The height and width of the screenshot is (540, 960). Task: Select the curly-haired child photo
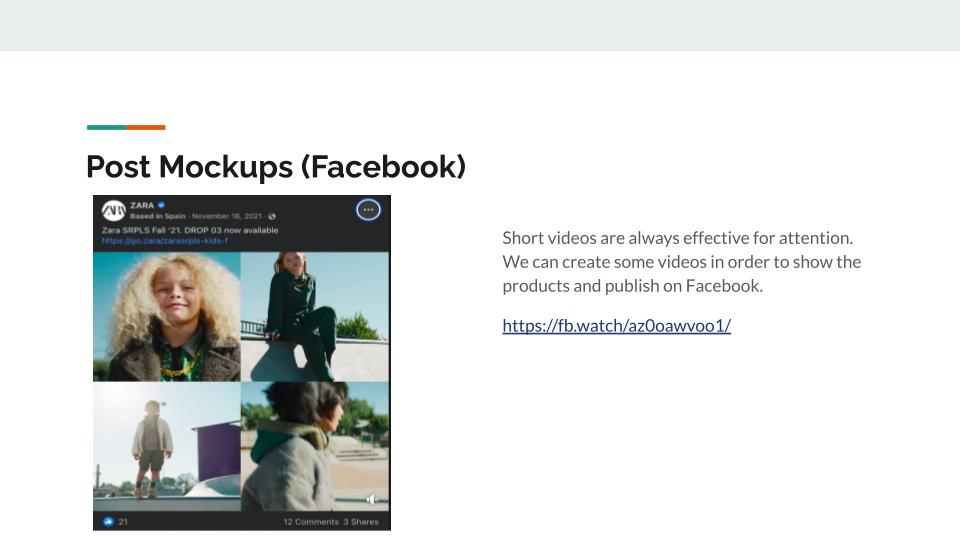166,316
